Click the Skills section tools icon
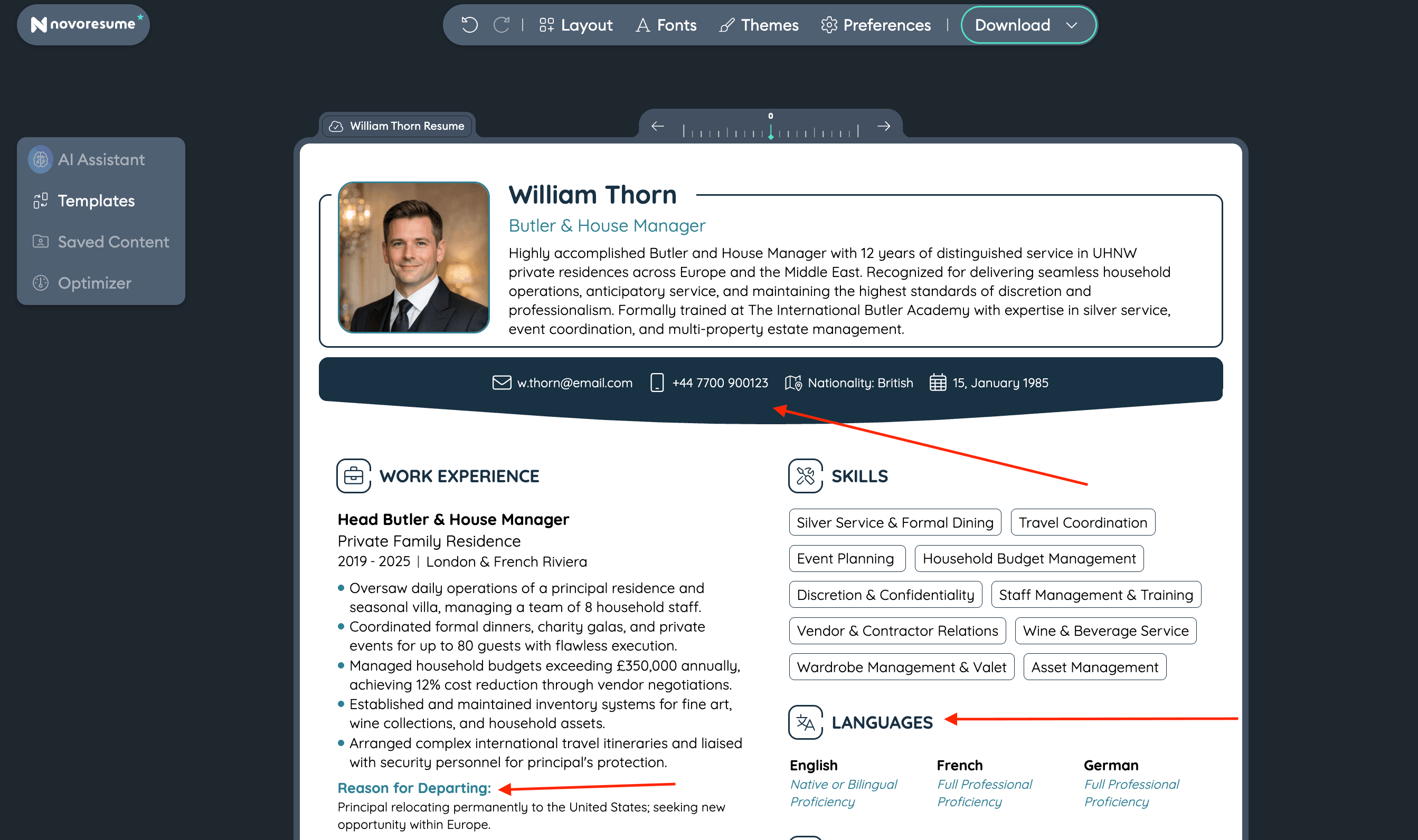1418x840 pixels. [x=805, y=476]
